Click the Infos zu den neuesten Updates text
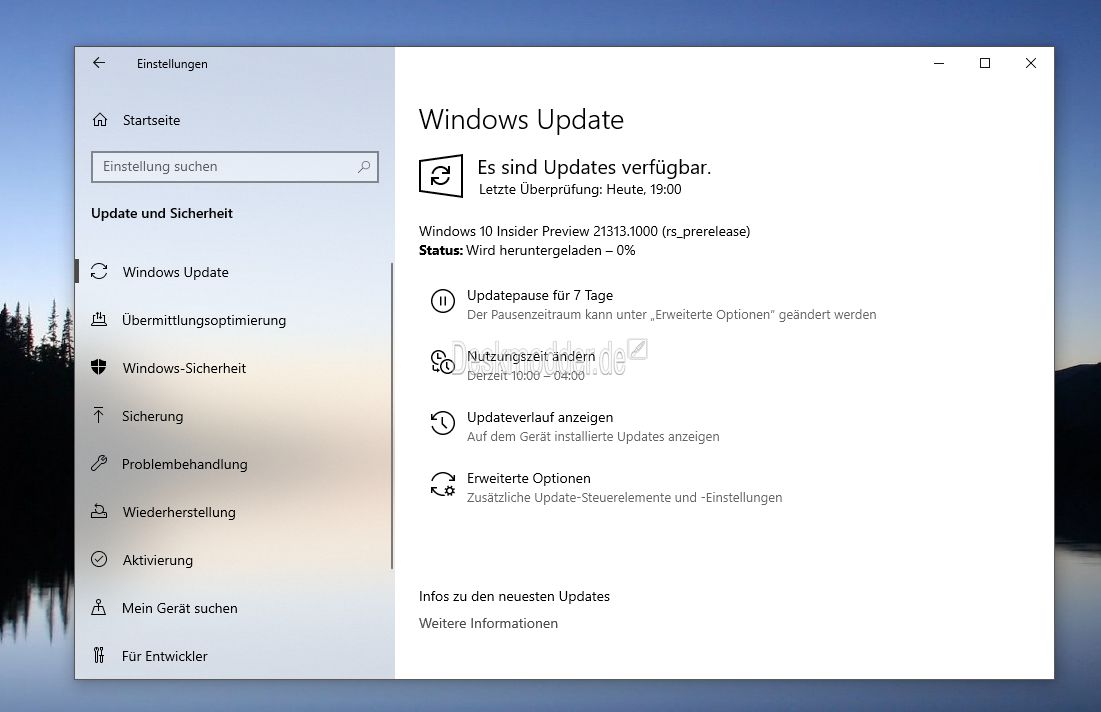 click(514, 596)
